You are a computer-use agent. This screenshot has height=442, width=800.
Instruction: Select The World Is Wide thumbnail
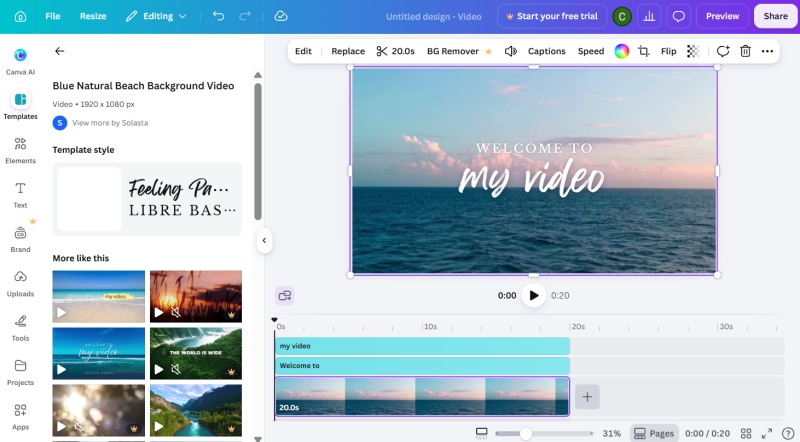pyautogui.click(x=196, y=354)
